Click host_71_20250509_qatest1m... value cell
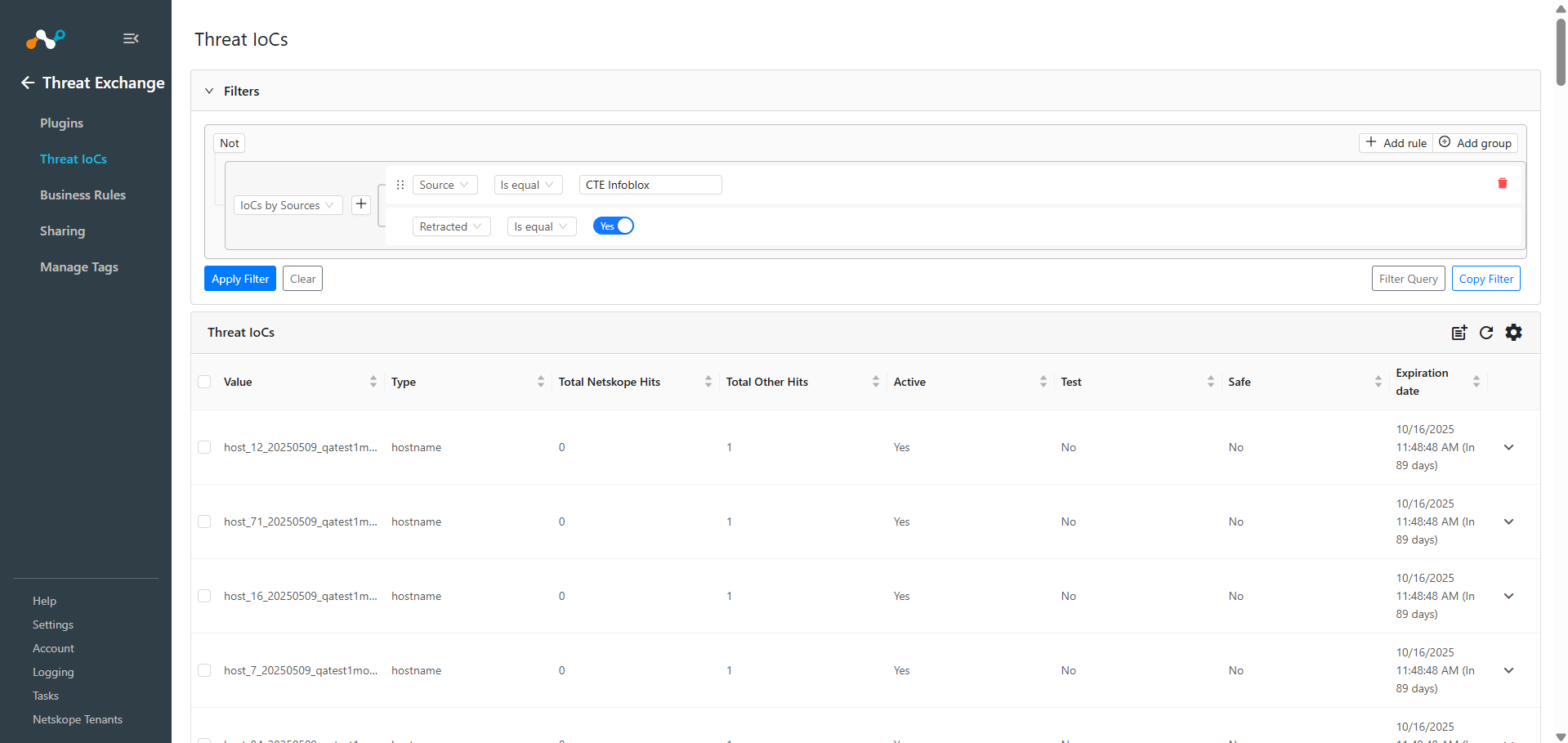 point(301,521)
